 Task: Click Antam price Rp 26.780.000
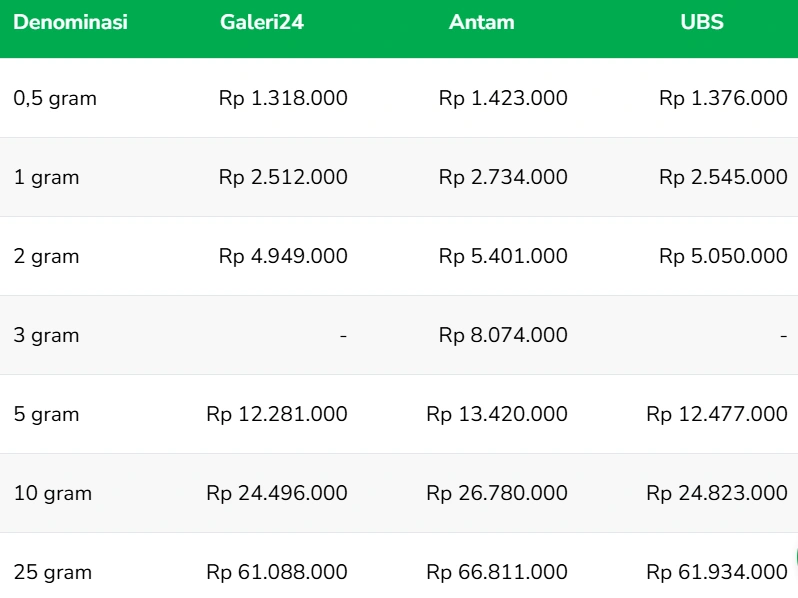[497, 493]
